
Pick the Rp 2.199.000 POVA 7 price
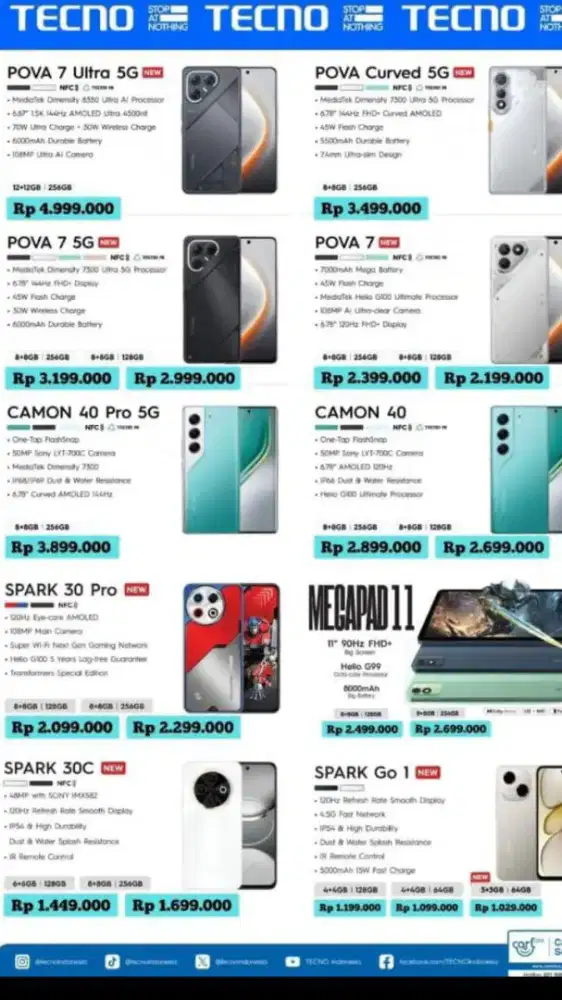pos(493,378)
